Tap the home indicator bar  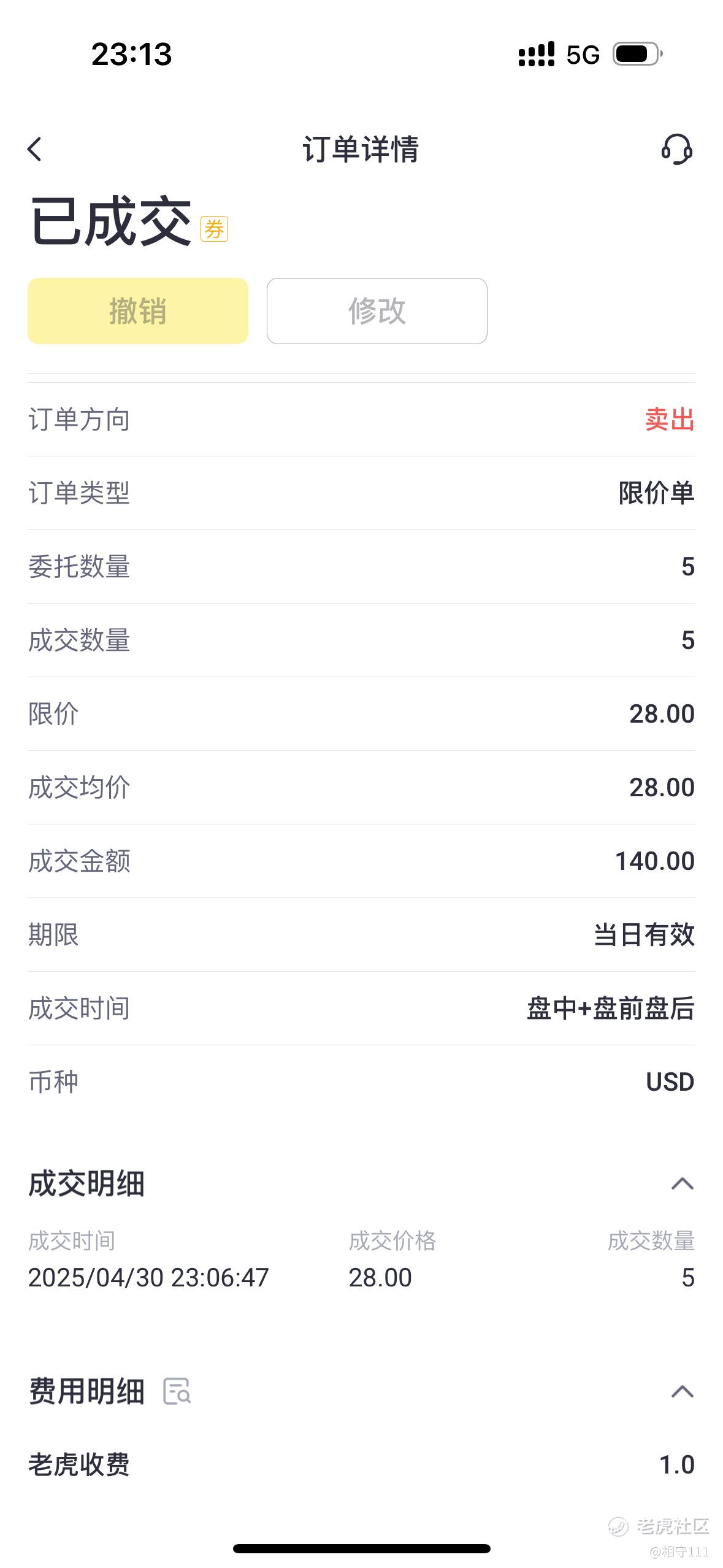[361, 1548]
